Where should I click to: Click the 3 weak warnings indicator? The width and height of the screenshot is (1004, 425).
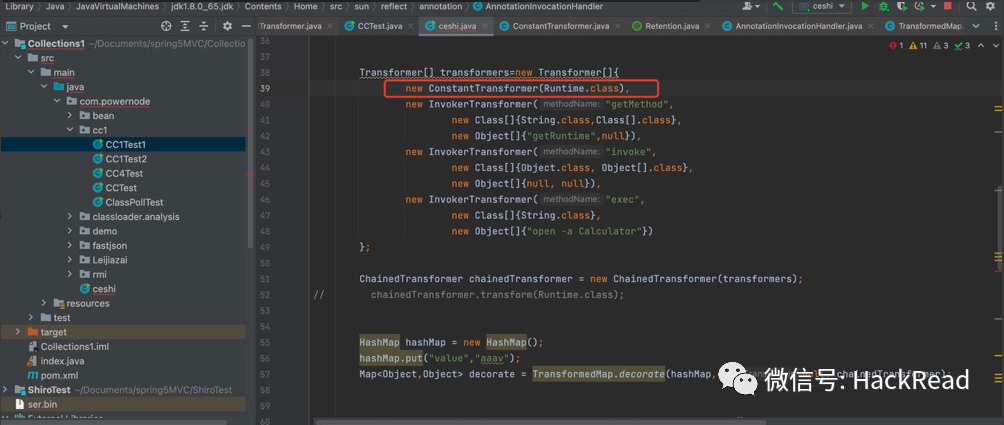tap(940, 45)
